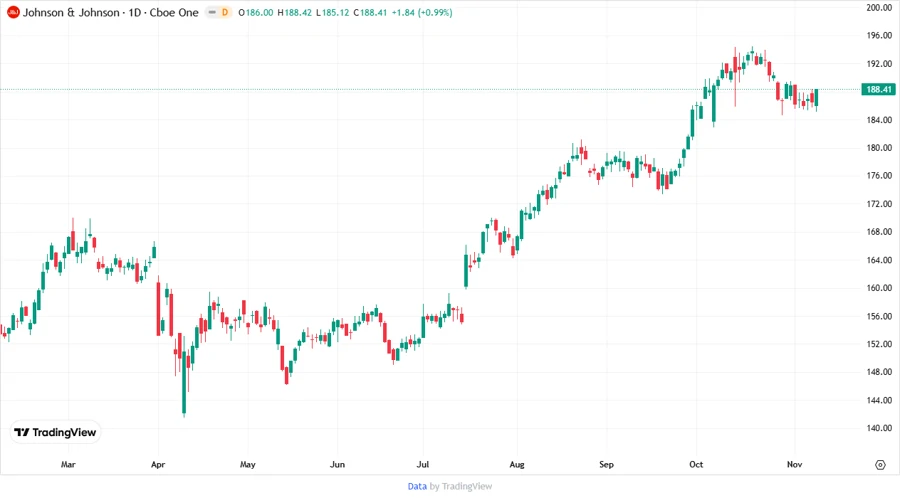900x498 pixels.
Task: Click the Jun label on time axis
Action: point(338,465)
